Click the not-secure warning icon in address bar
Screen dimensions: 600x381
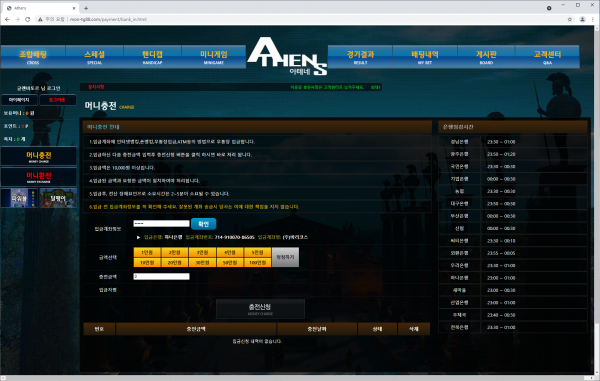[40, 19]
